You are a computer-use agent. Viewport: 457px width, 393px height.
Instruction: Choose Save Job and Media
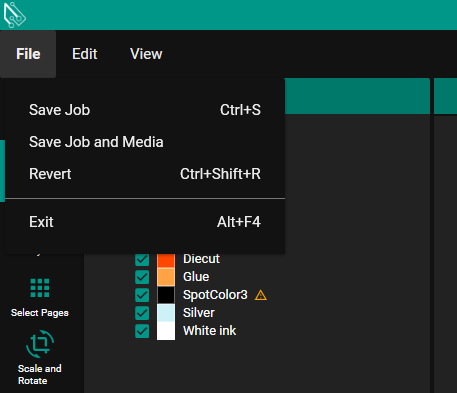pos(145,142)
